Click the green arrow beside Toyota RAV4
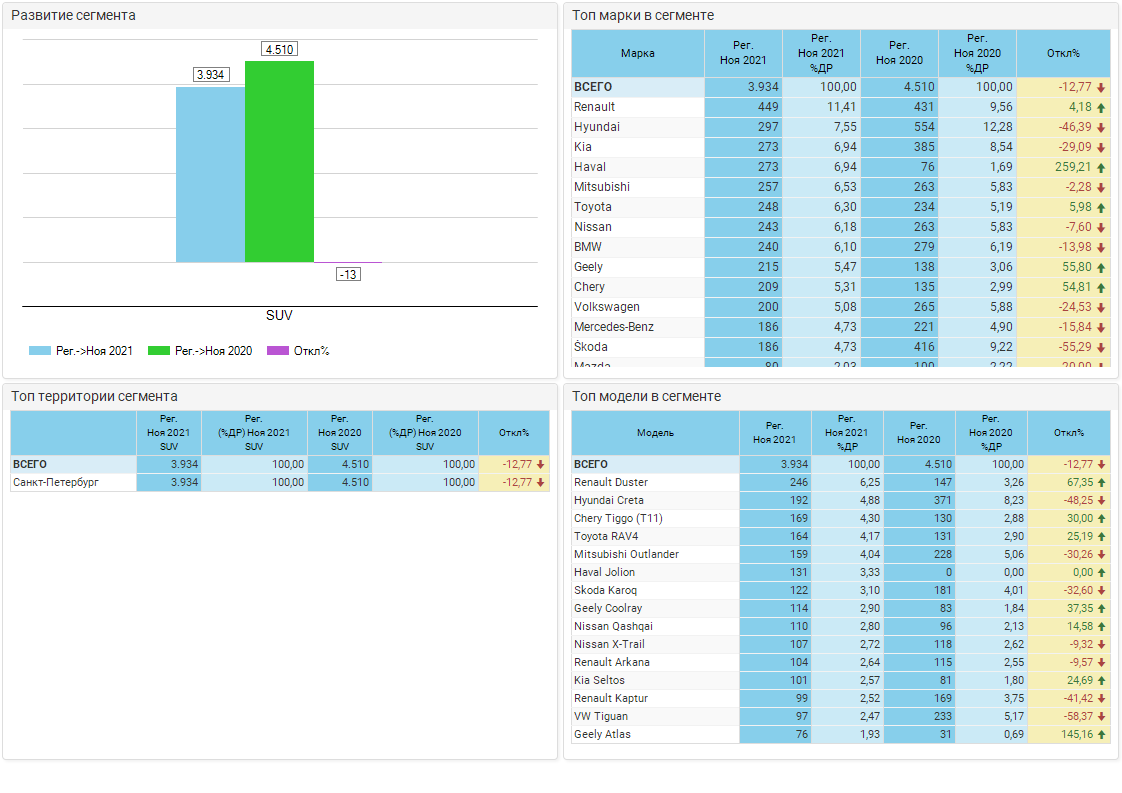The width and height of the screenshot is (1122, 793). pos(1101,536)
